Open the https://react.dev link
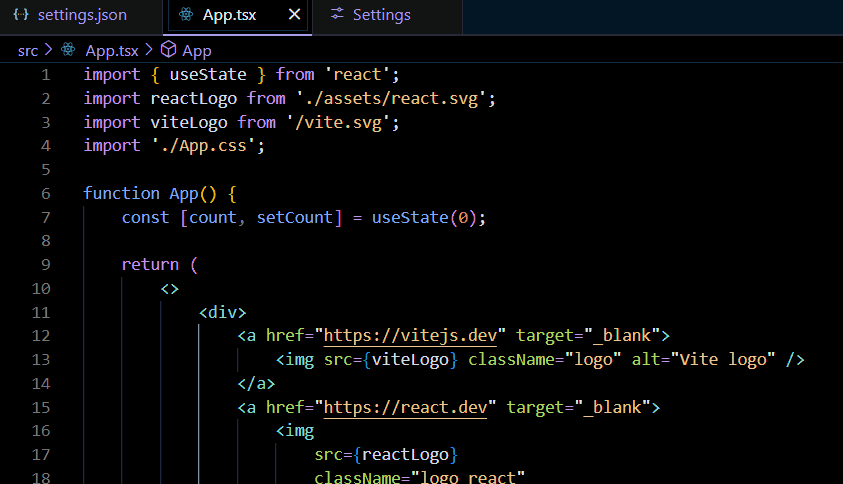843x484 pixels. [x=405, y=408]
